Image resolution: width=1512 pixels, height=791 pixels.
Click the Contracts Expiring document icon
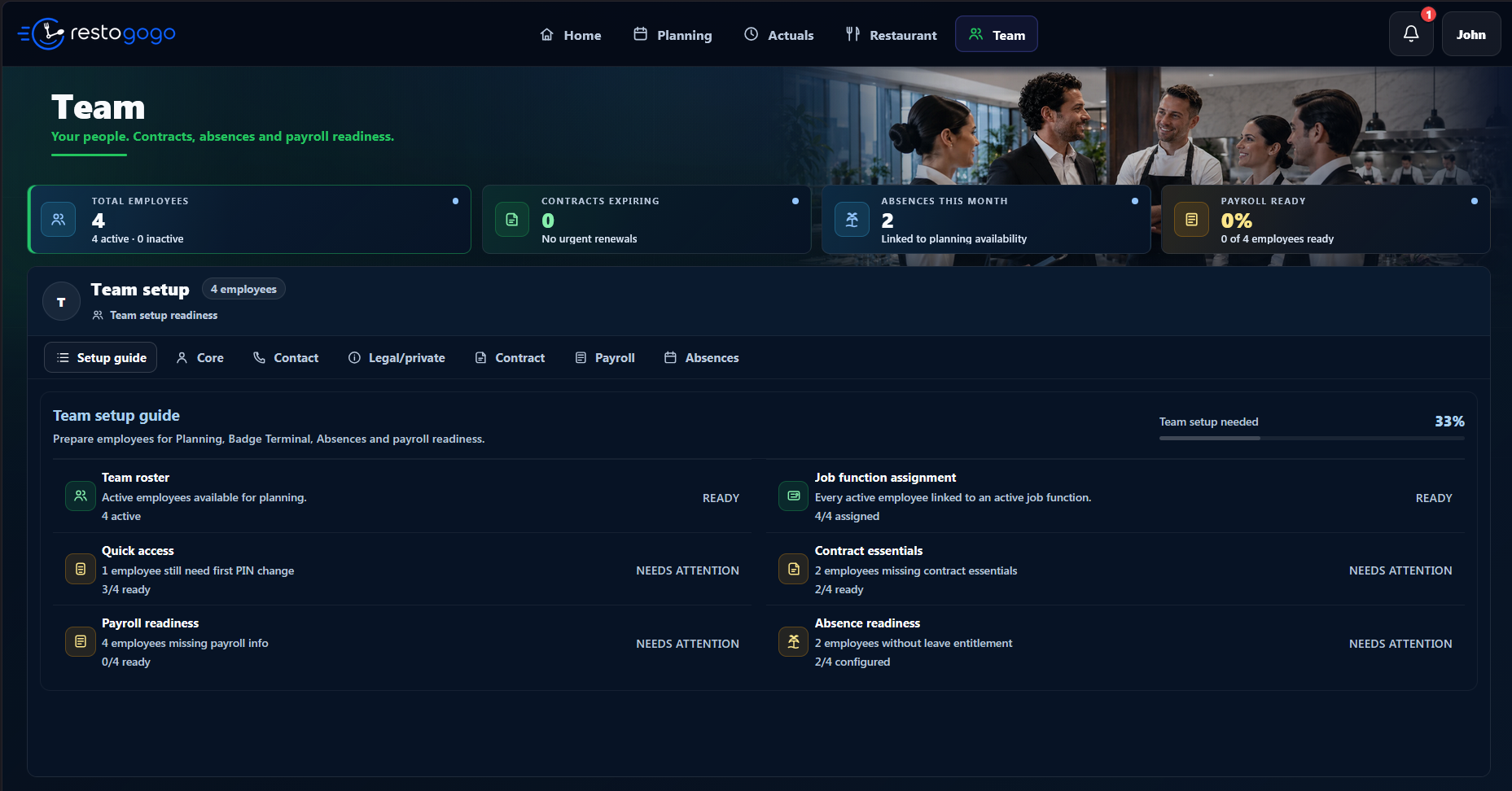[x=512, y=220]
